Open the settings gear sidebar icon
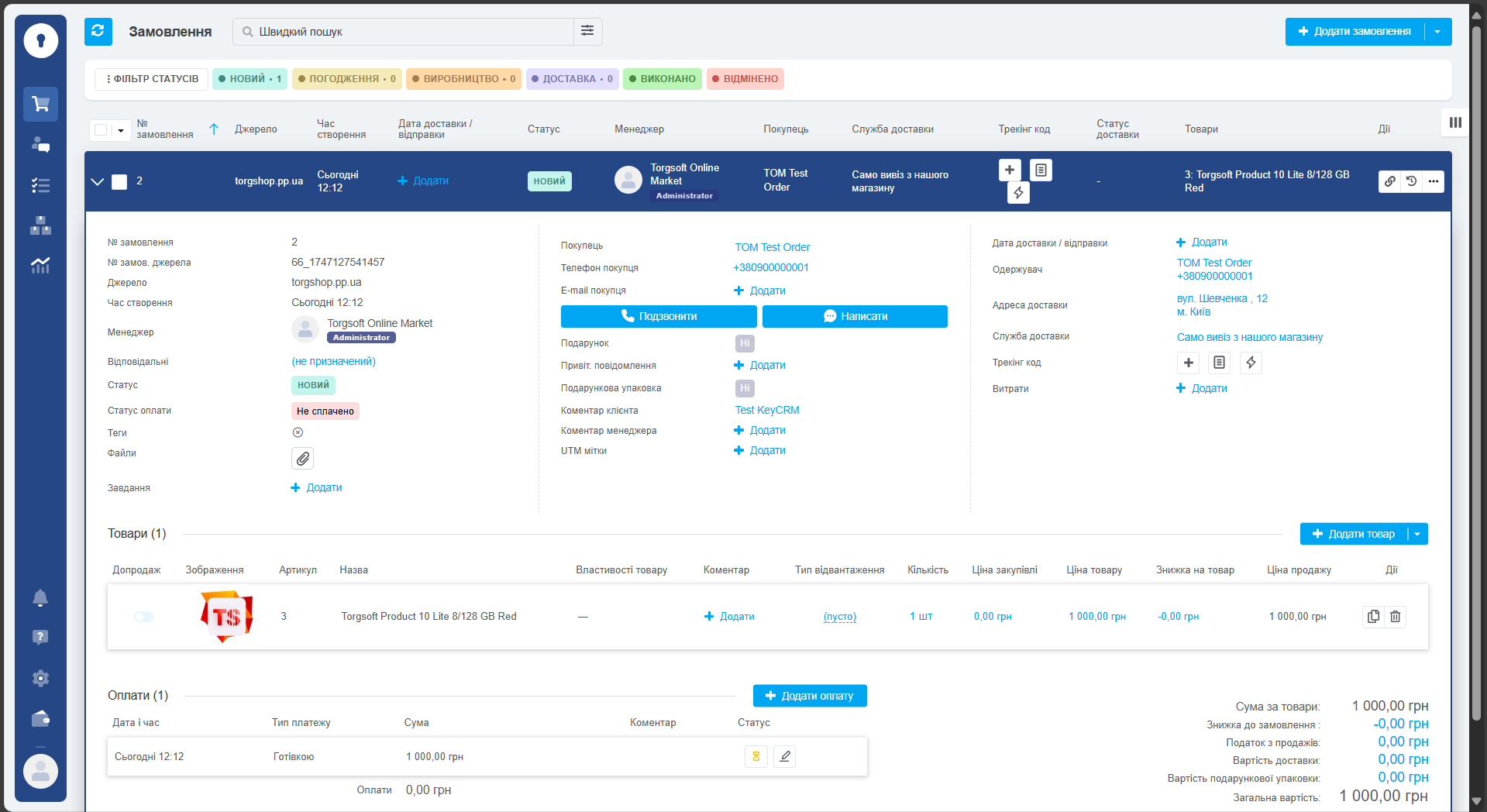Viewport: 1487px width, 812px height. pyautogui.click(x=40, y=678)
